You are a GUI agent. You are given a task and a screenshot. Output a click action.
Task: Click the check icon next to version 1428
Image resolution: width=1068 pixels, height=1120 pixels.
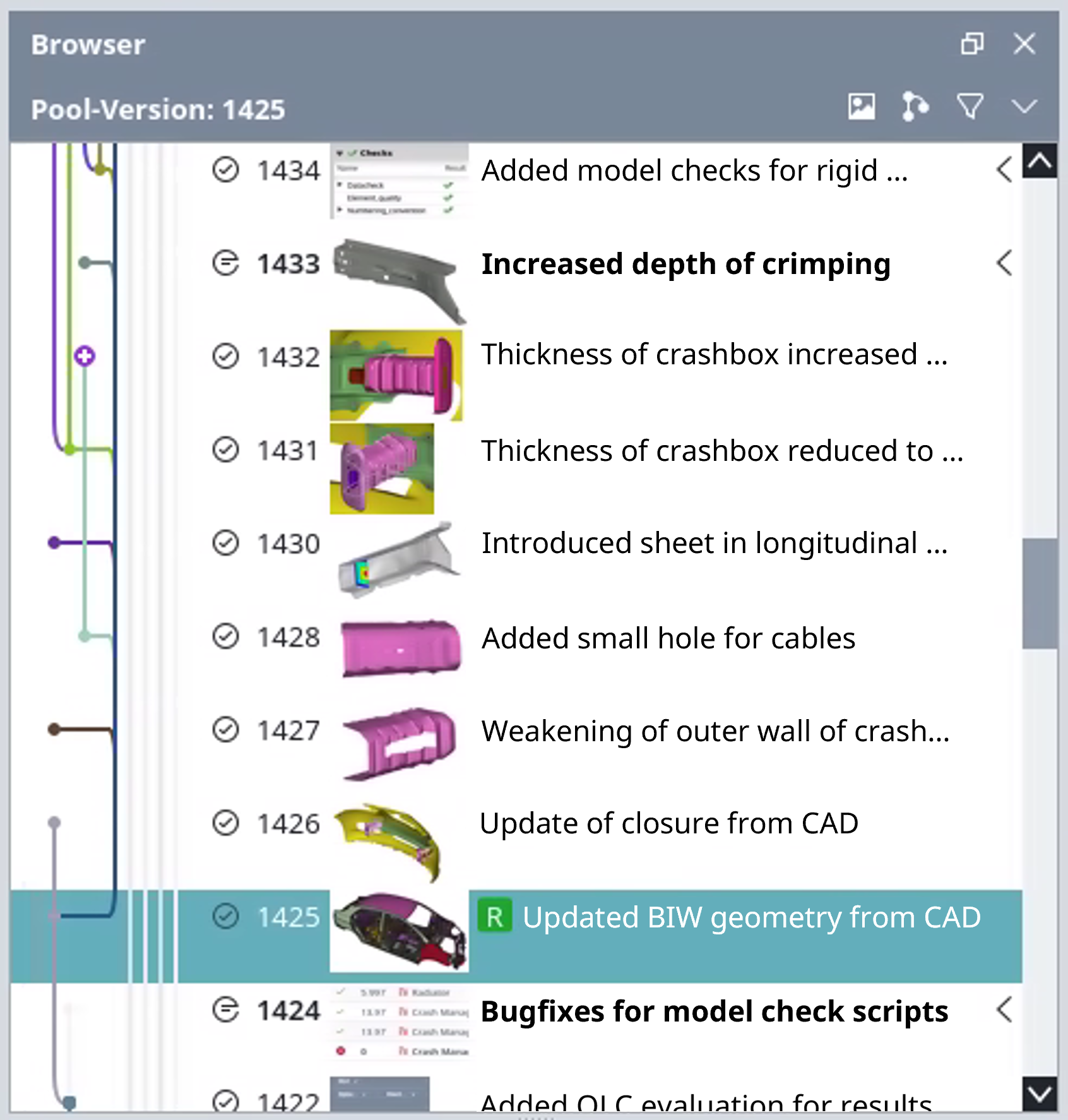(x=225, y=637)
